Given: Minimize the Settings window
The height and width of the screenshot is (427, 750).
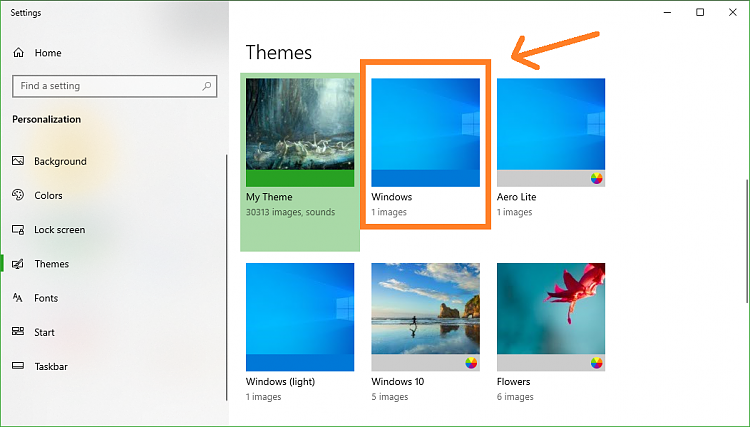Looking at the screenshot, I should click(x=667, y=12).
